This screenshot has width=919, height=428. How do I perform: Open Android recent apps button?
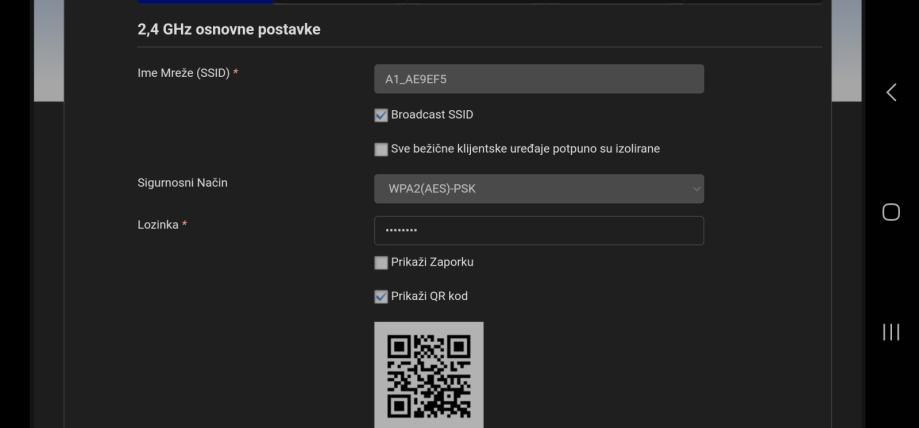[891, 332]
